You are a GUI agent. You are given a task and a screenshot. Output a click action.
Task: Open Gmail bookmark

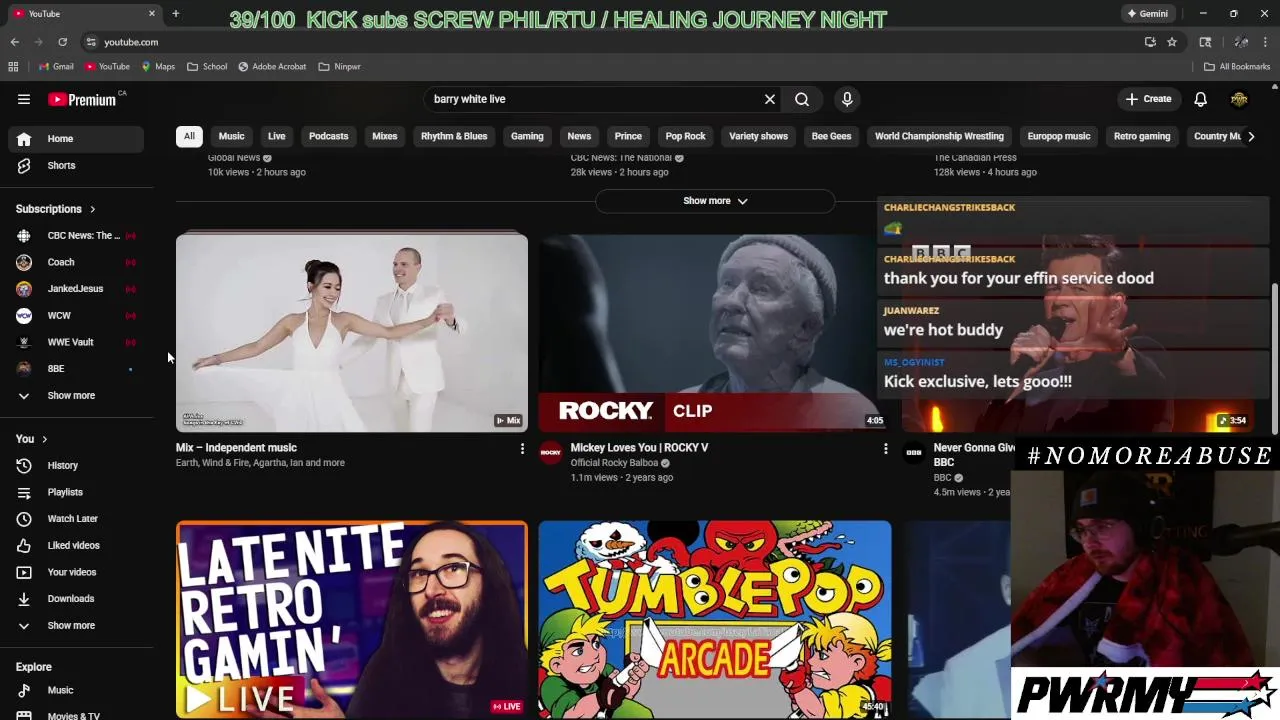pyautogui.click(x=56, y=67)
